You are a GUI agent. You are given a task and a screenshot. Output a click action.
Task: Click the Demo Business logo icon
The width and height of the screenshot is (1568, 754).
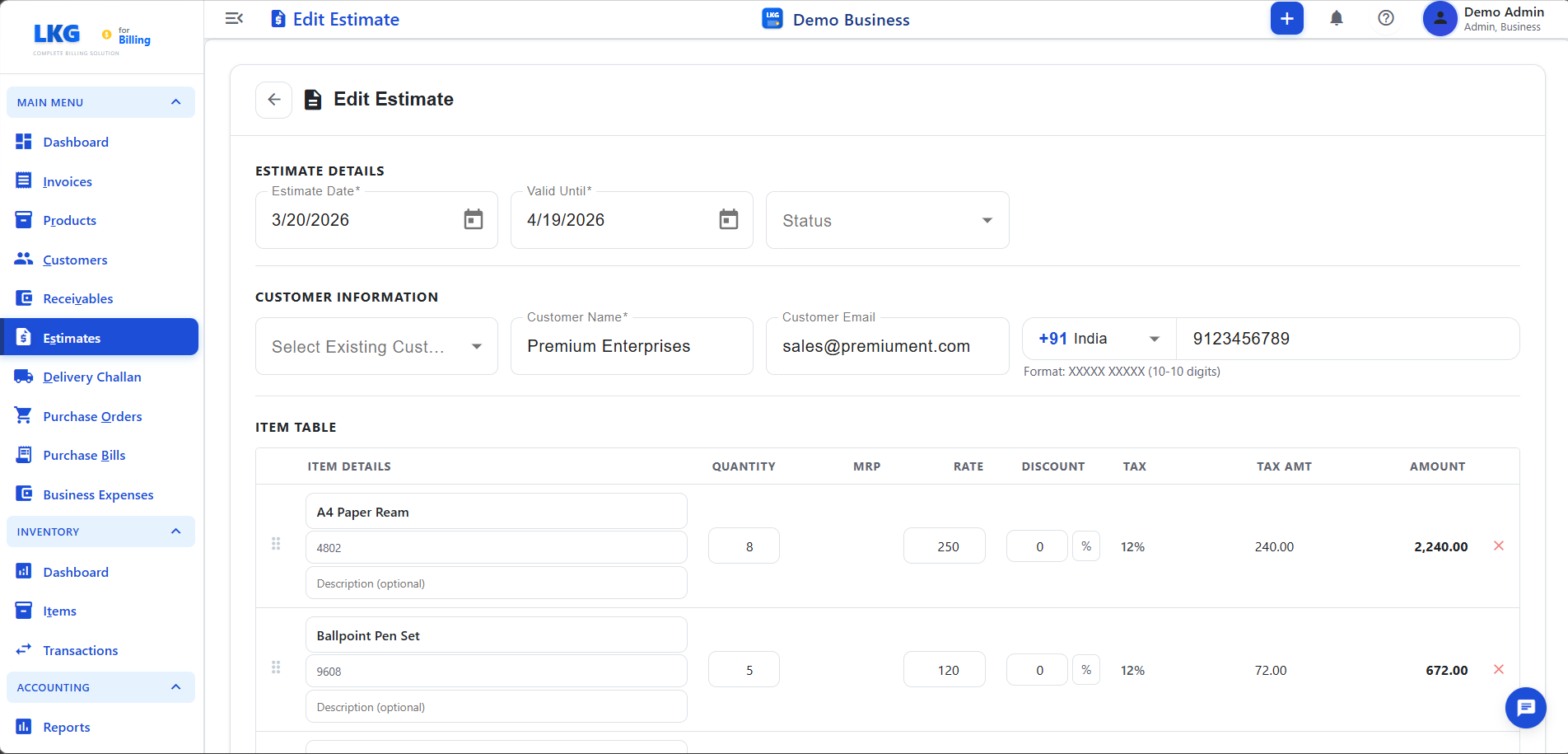772,19
